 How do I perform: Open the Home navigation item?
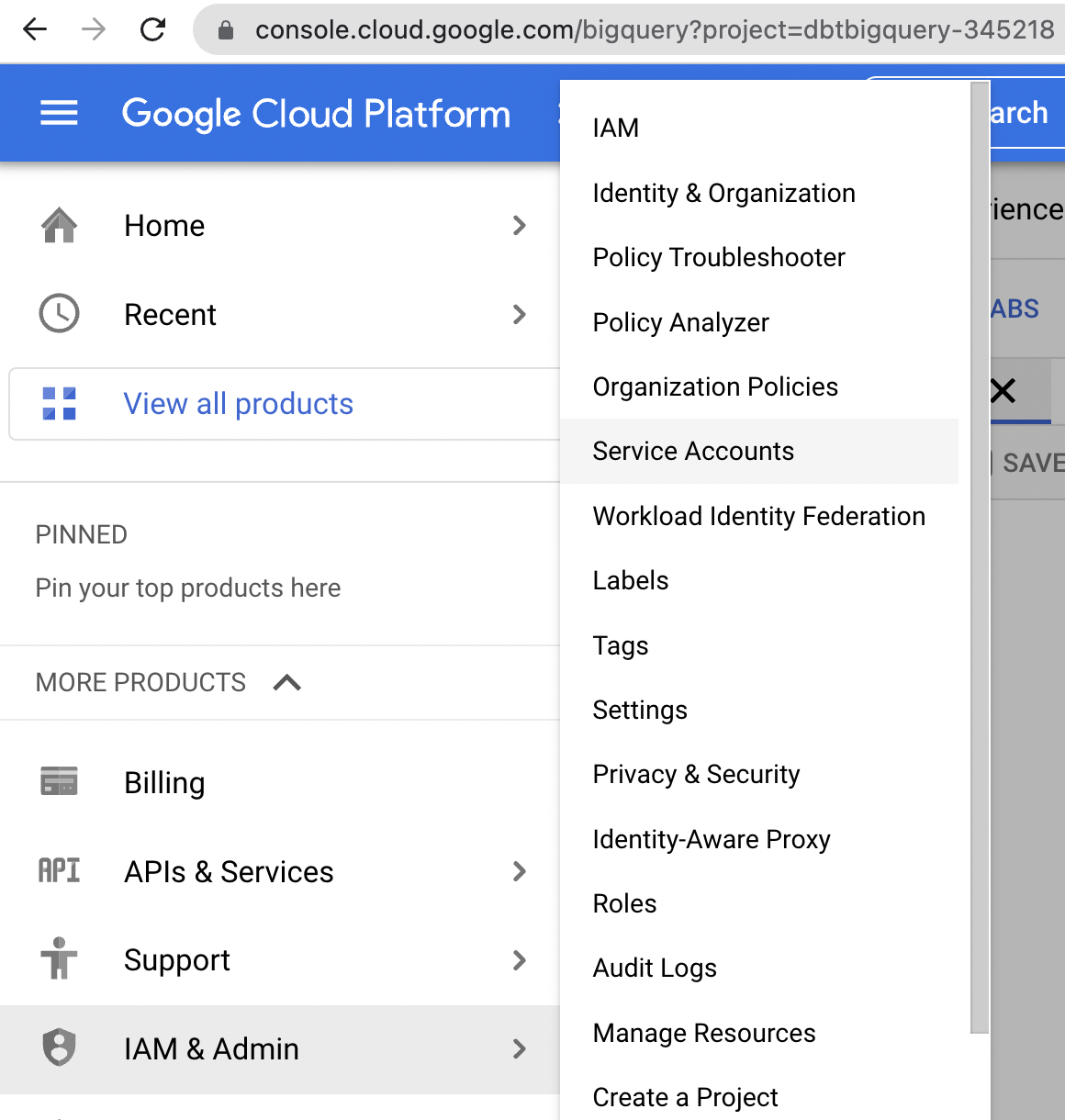280,225
